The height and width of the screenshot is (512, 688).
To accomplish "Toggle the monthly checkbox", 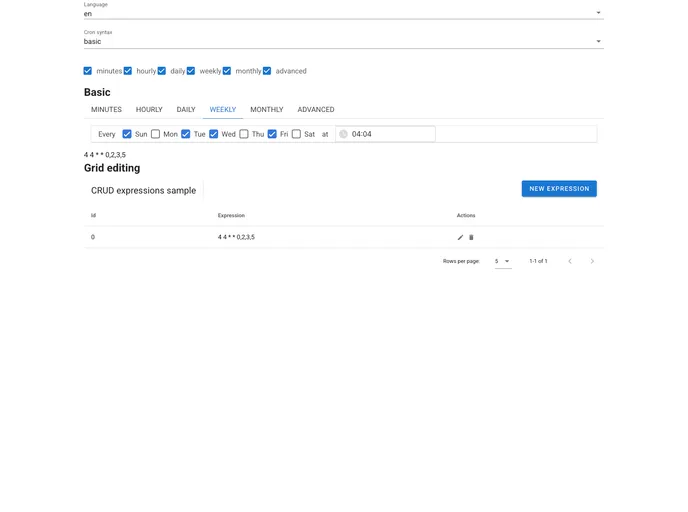I will 227,71.
